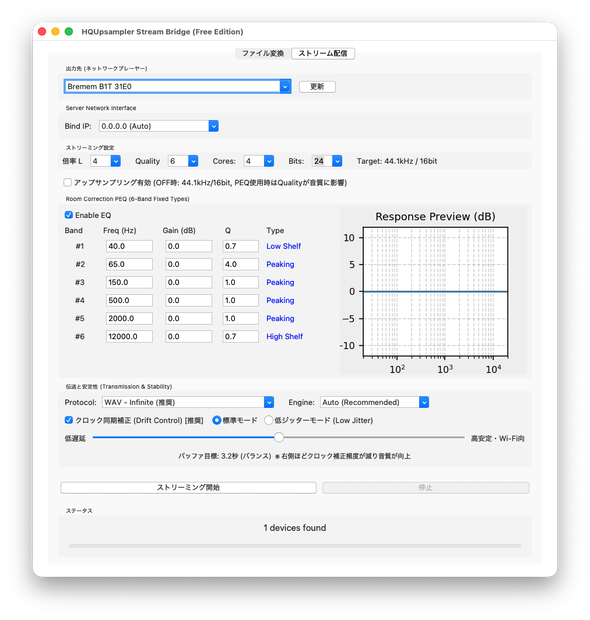Click band #6 Q field 0.7

click(x=240, y=336)
